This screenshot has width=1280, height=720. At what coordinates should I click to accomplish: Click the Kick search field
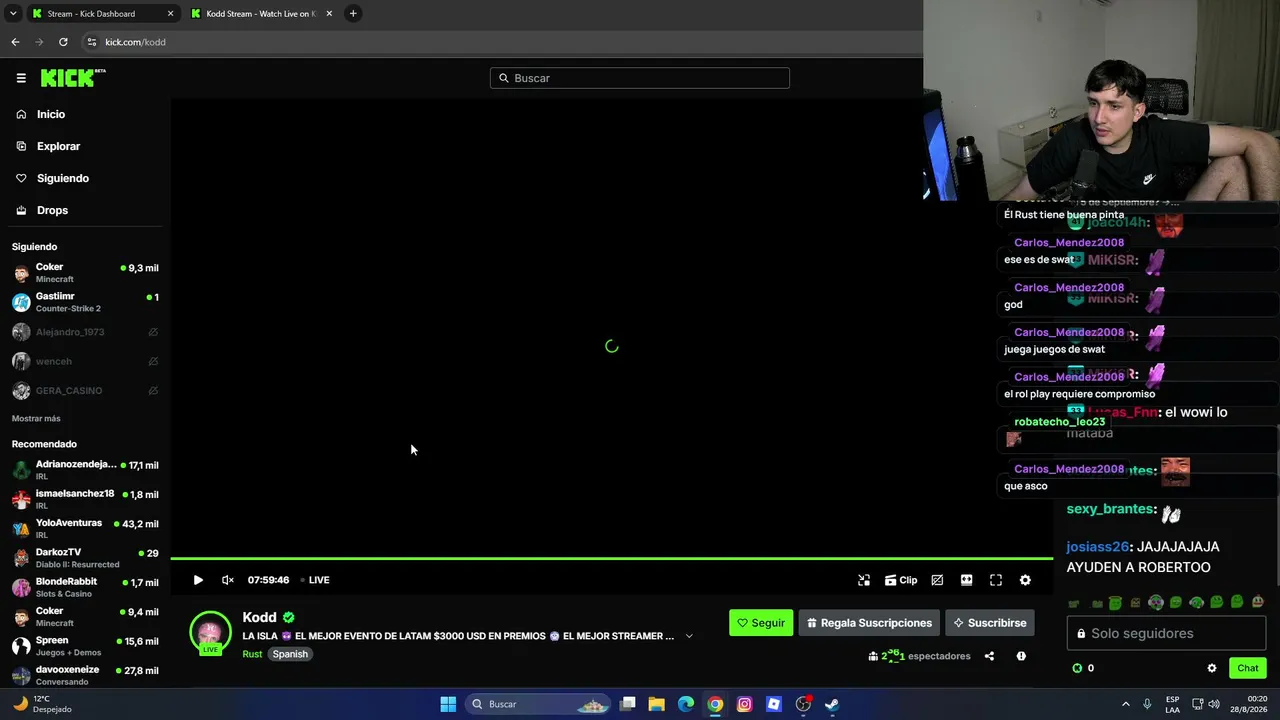[x=640, y=78]
